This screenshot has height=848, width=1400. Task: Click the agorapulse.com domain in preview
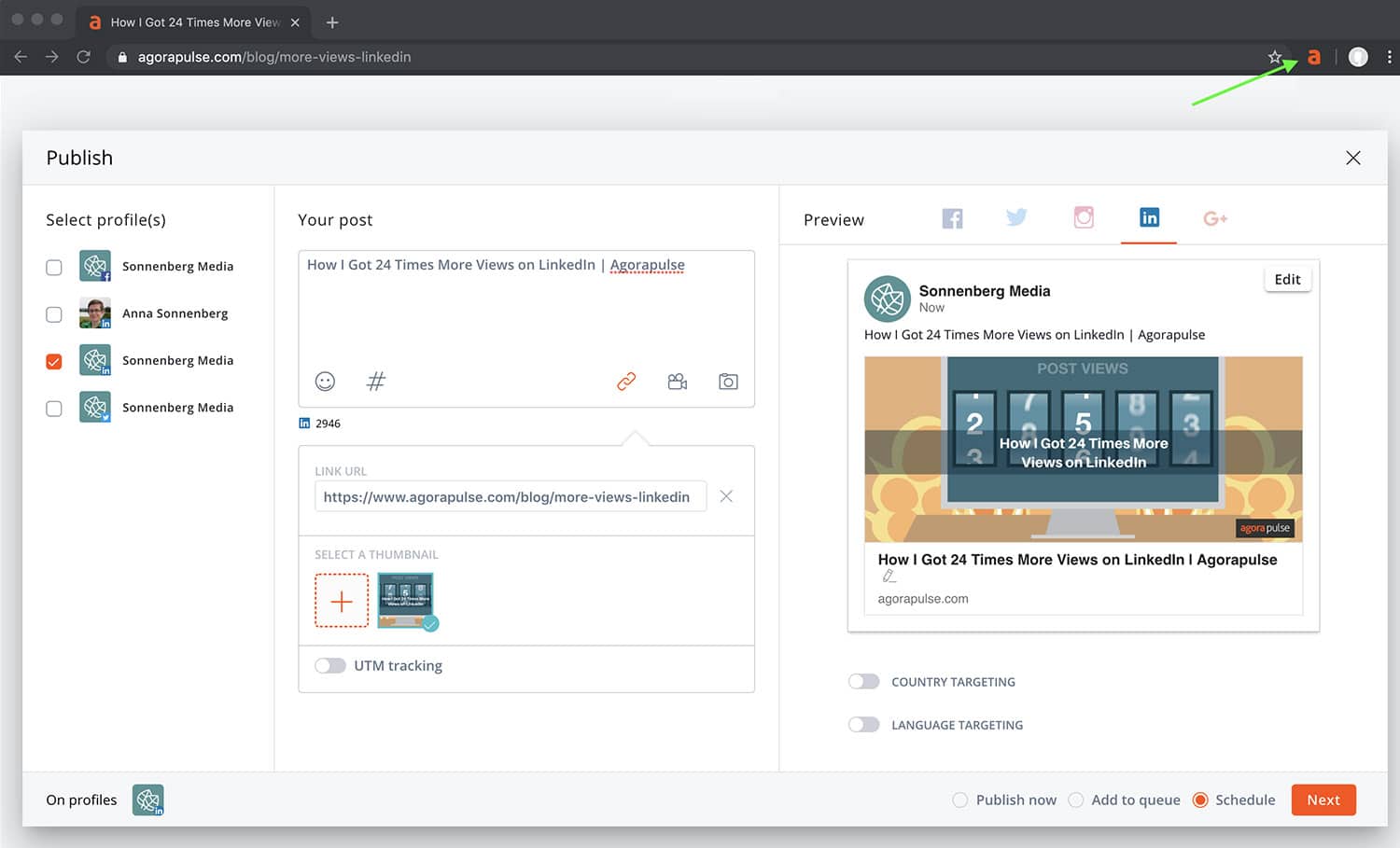coord(922,599)
